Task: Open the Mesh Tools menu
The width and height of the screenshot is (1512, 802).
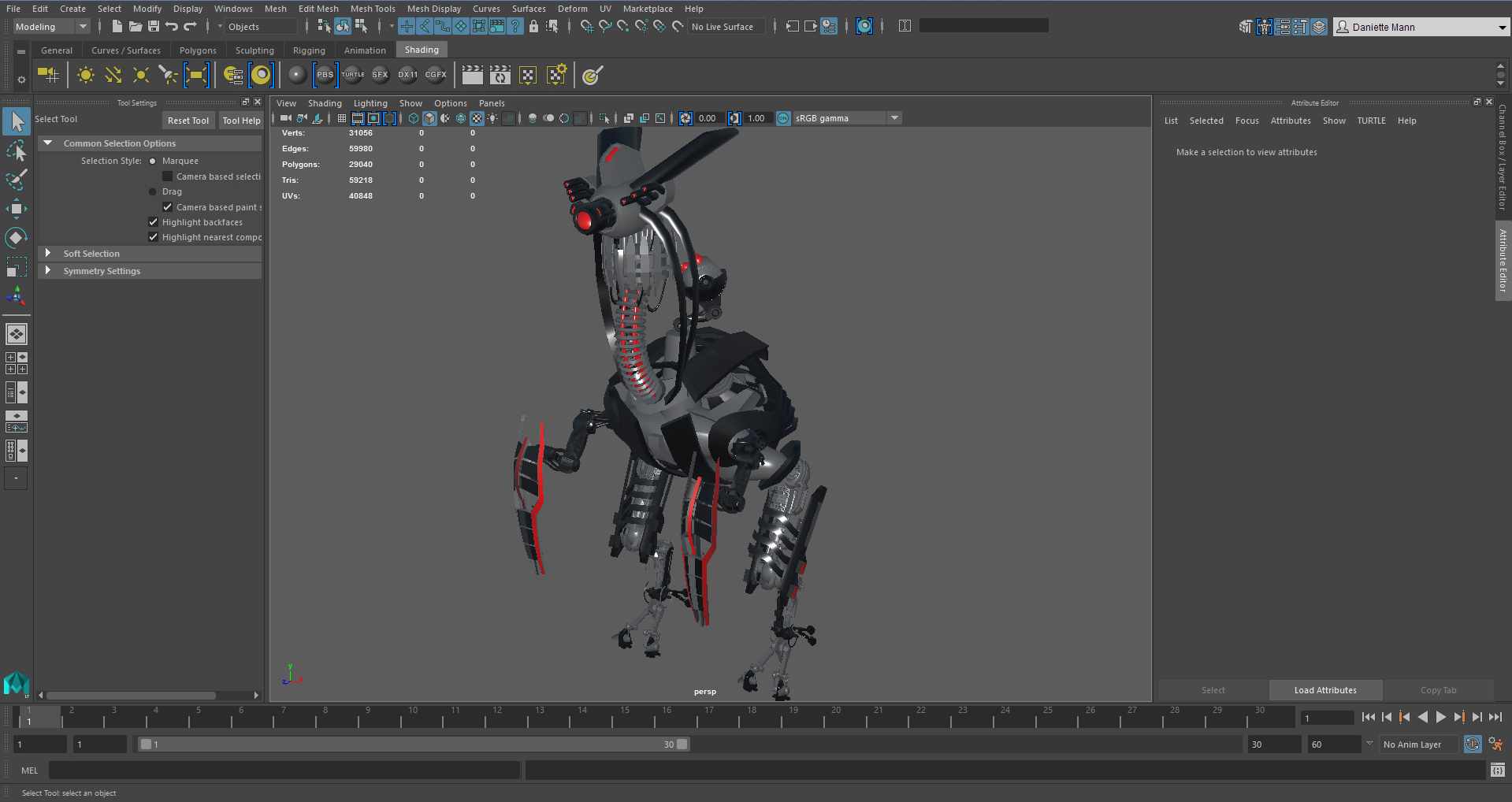Action: tap(373, 9)
